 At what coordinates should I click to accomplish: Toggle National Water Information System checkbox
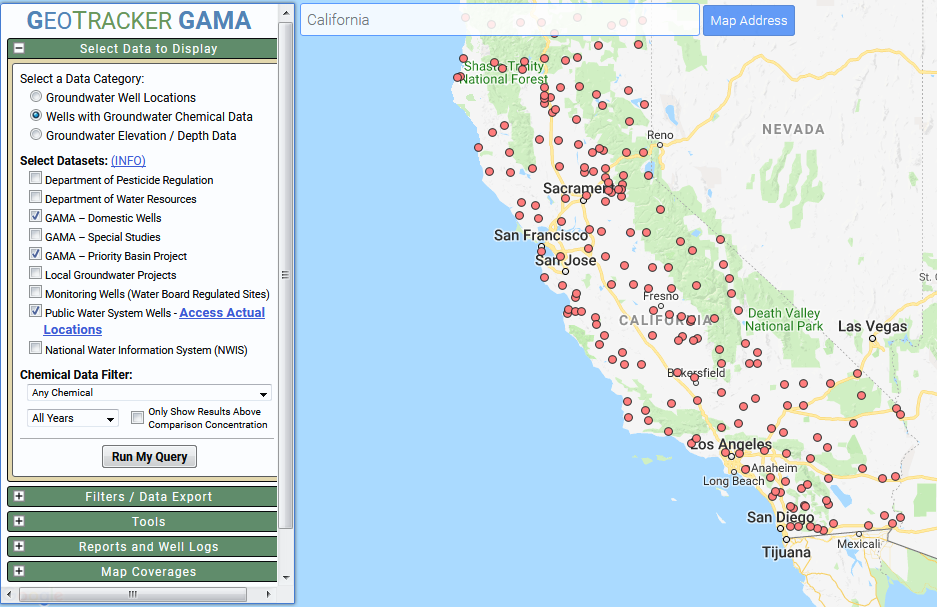tap(36, 350)
